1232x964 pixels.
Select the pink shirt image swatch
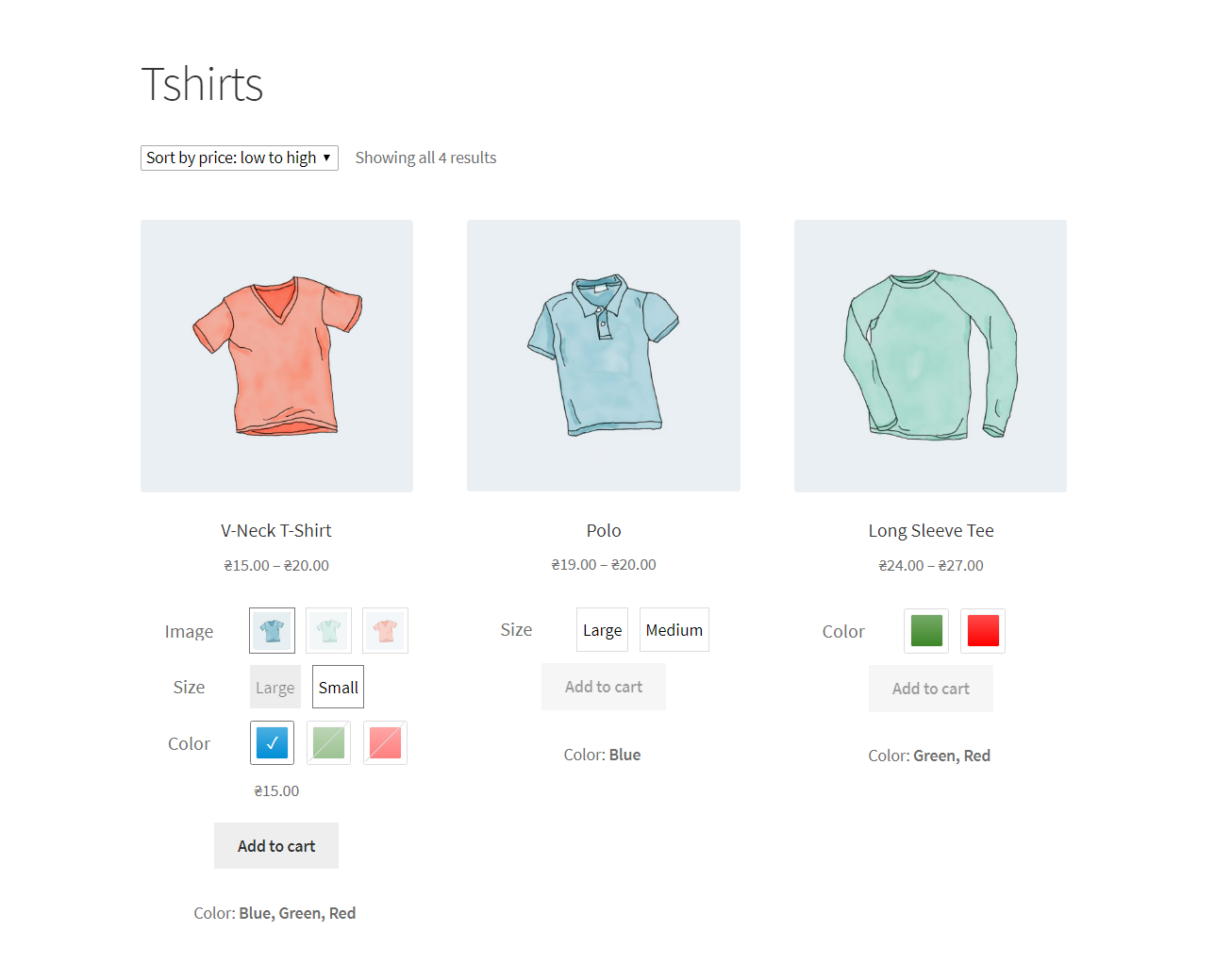click(x=385, y=630)
